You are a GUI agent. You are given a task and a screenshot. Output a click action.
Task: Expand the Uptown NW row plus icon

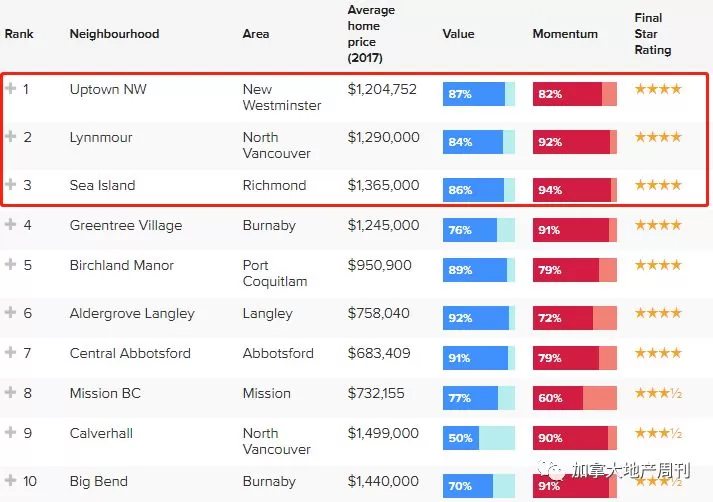click(10, 88)
